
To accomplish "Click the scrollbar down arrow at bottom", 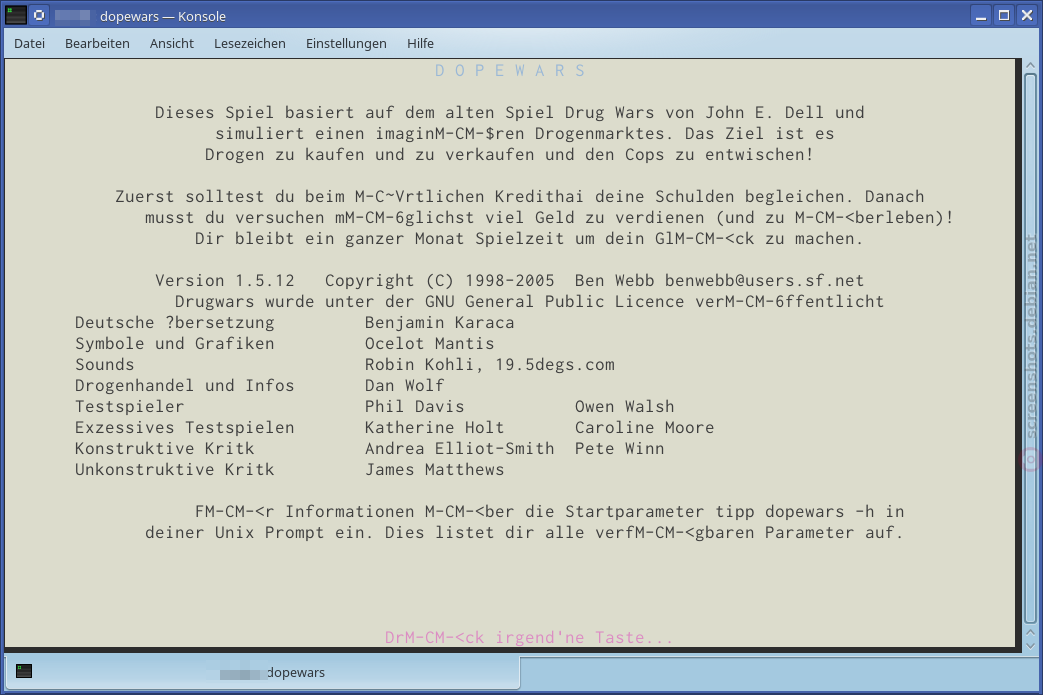I will pos(1030,645).
